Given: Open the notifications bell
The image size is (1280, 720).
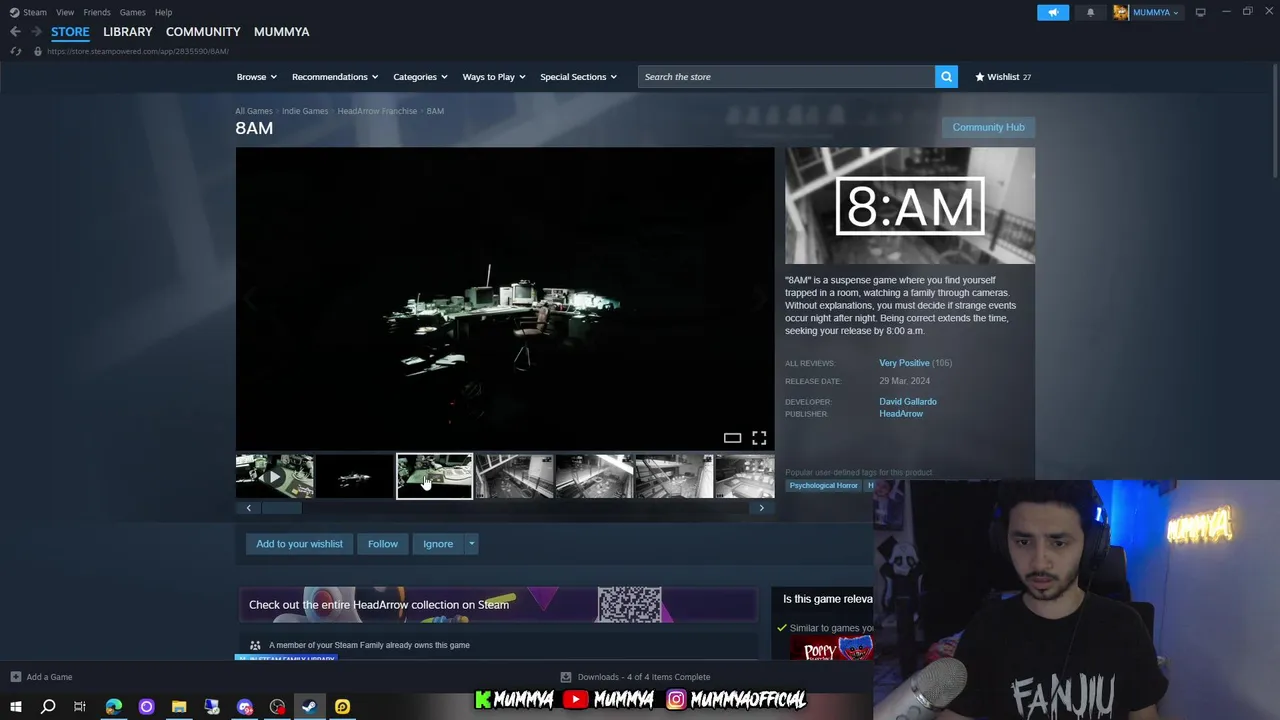Looking at the screenshot, I should [x=1090, y=12].
